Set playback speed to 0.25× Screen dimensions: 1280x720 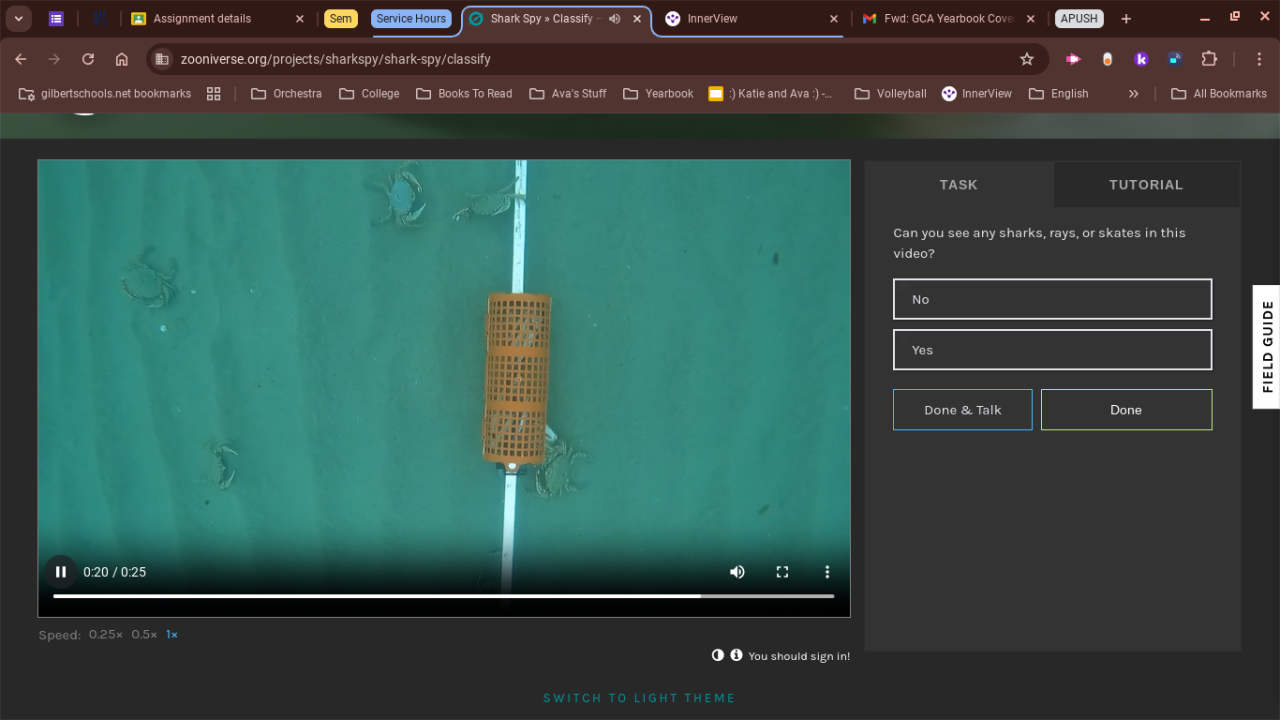(x=105, y=635)
